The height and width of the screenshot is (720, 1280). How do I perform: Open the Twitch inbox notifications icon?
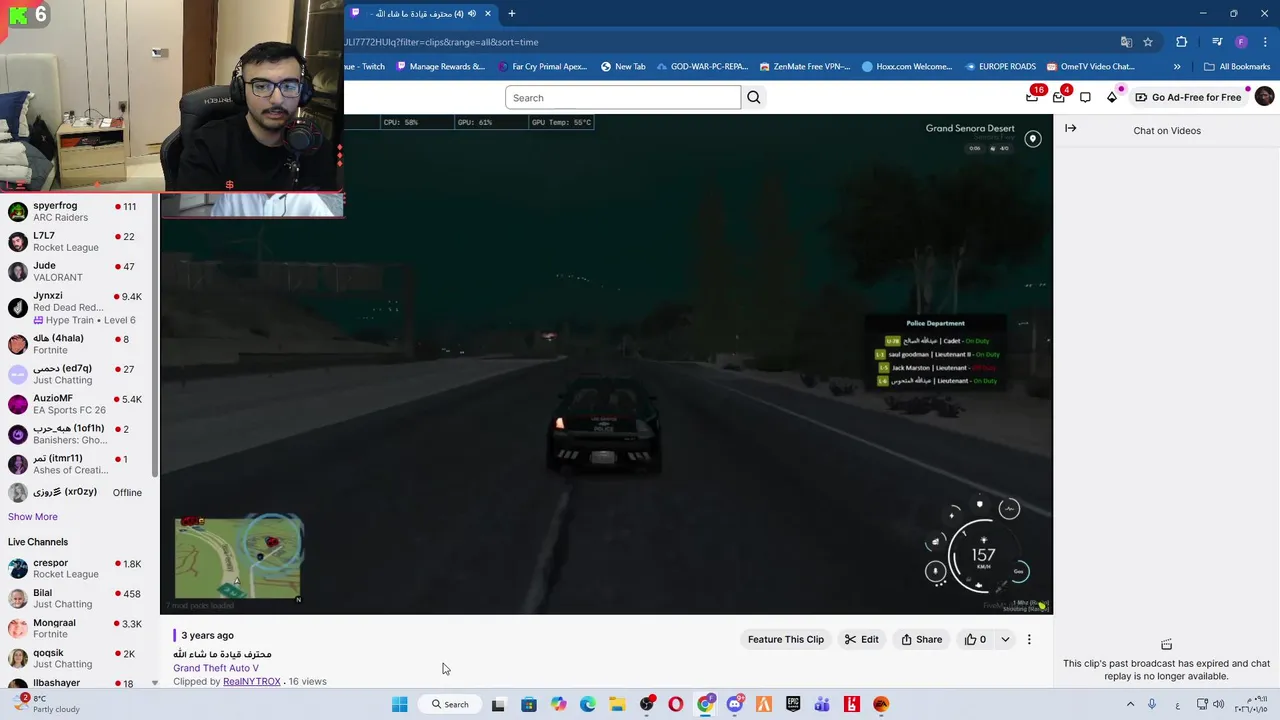tap(1059, 97)
